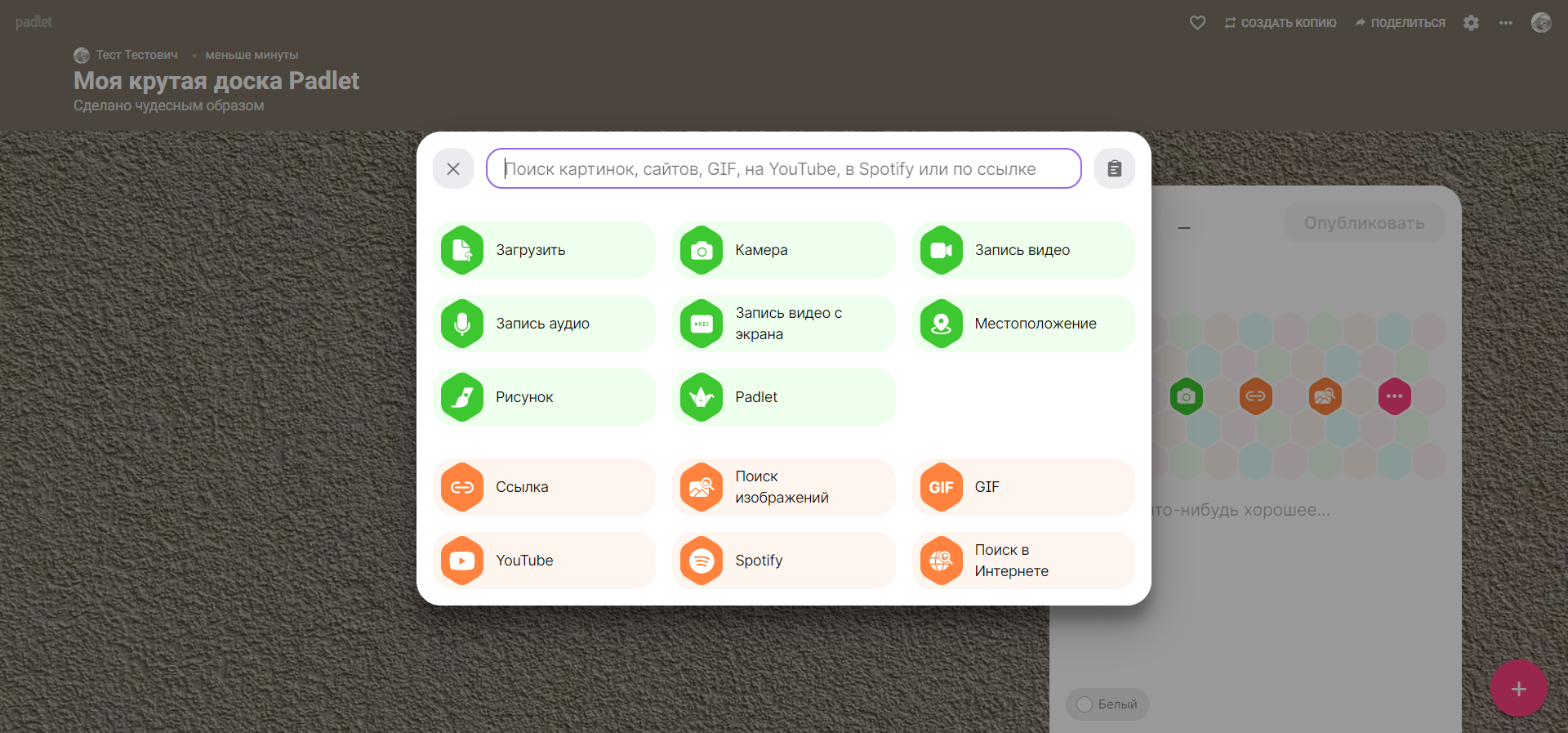Close the attachment picker dialog

coord(453,168)
